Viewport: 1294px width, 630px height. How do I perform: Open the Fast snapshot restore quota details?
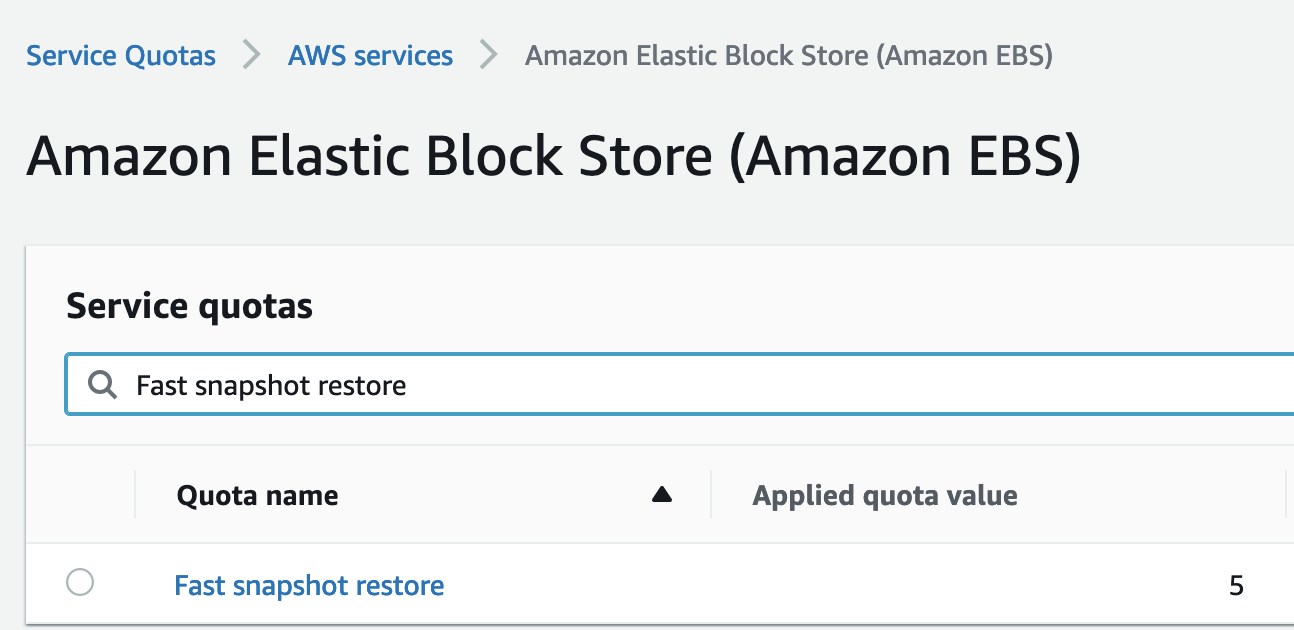(x=309, y=585)
